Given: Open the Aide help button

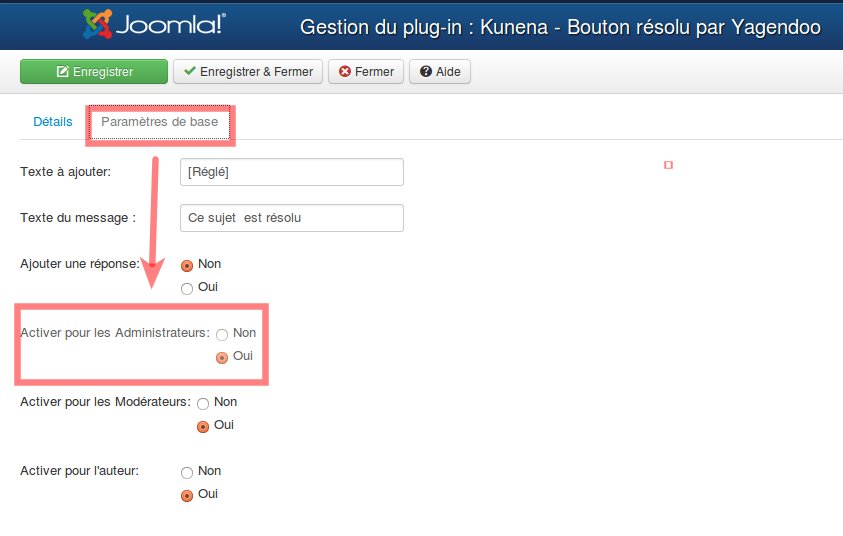Looking at the screenshot, I should pyautogui.click(x=440, y=72).
